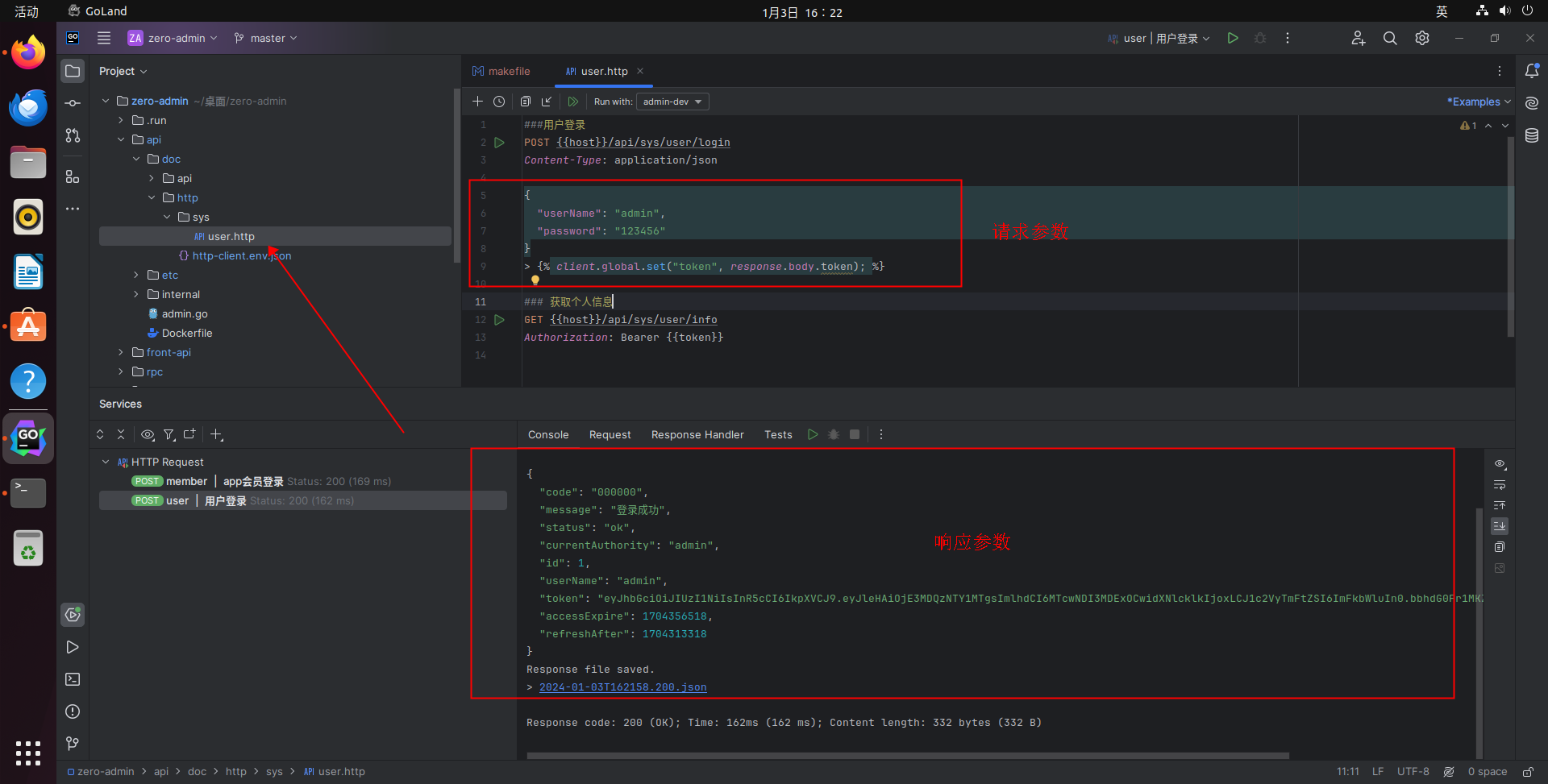Rerun the request in Services panel

pos(813,434)
